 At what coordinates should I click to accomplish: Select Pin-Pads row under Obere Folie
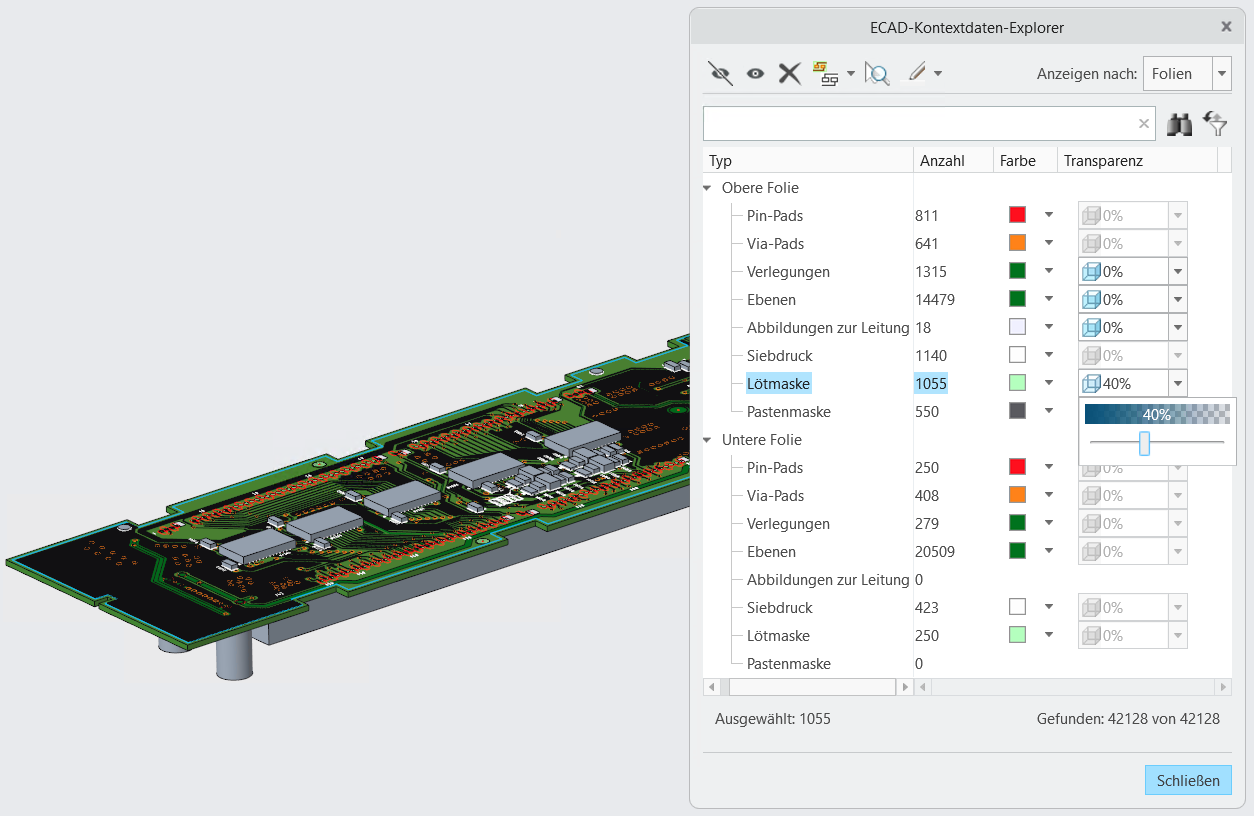[775, 216]
